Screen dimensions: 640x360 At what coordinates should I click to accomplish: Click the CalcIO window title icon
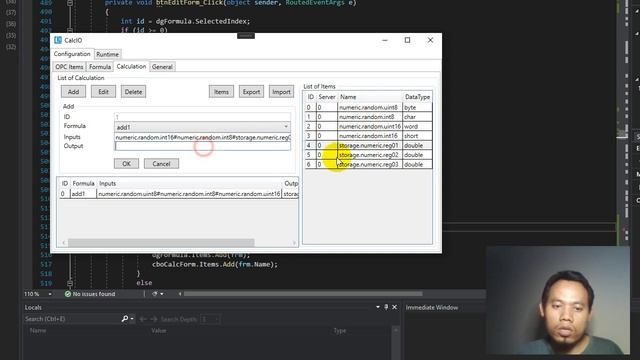pos(58,40)
